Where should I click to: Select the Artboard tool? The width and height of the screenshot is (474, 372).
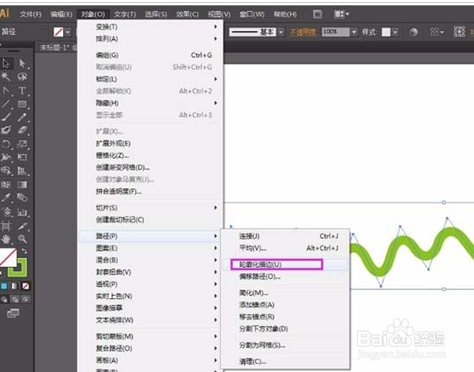coord(6,226)
